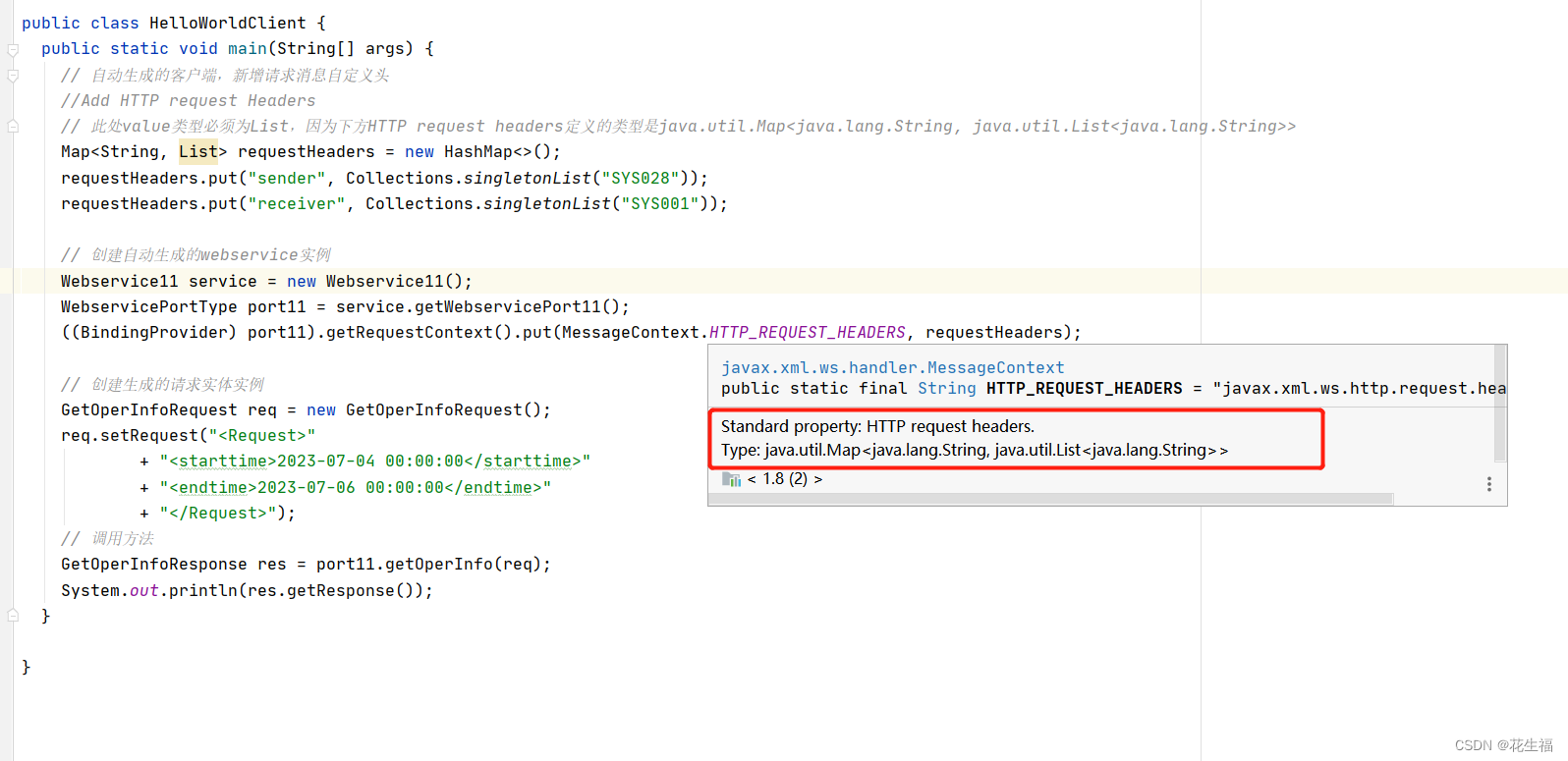The height and width of the screenshot is (761, 1568).
Task: Click WebservicePortType type name
Action: tap(149, 306)
